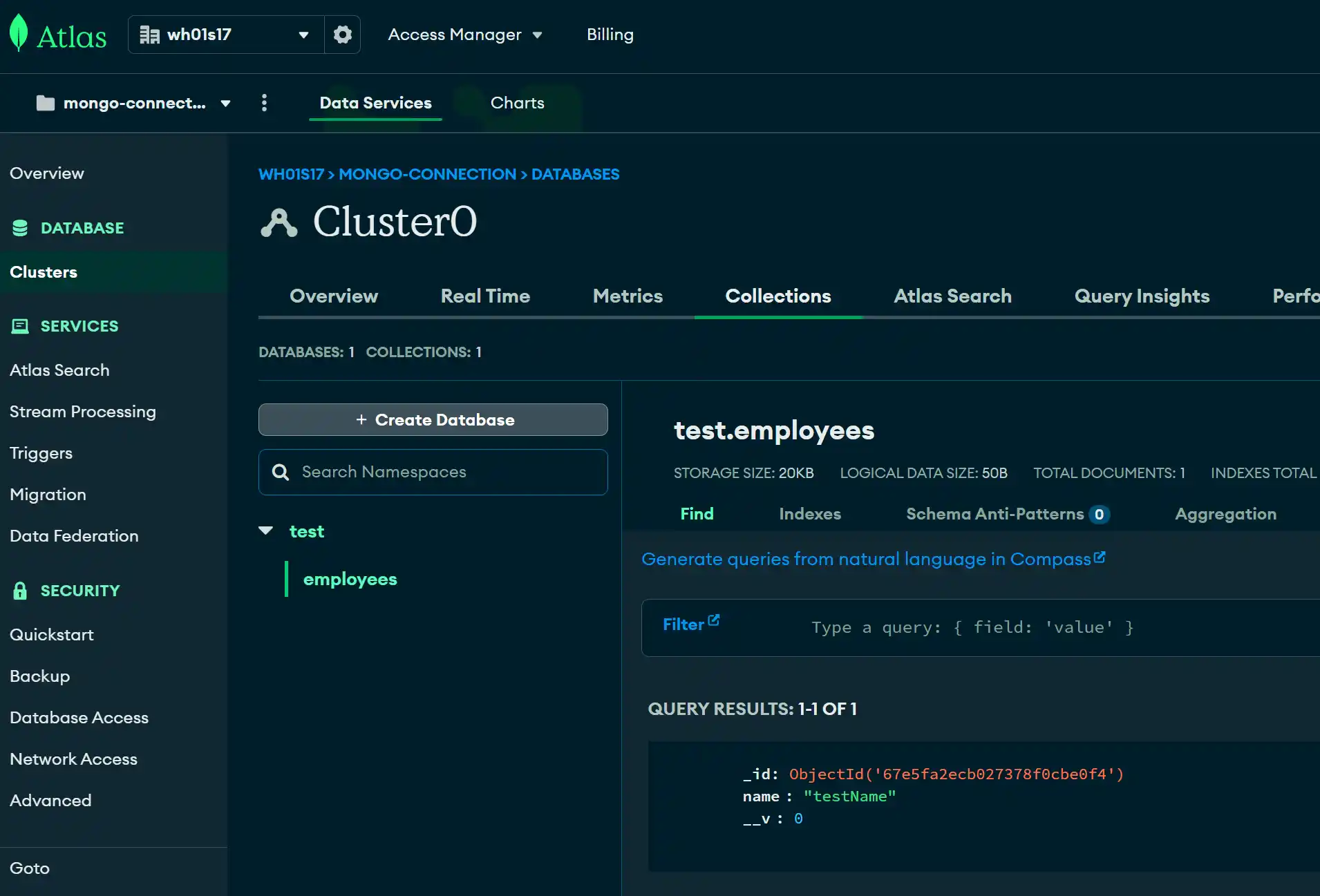The image size is (1320, 896).
Task: Open Atlas Search in the sidebar
Action: pyautogui.click(x=59, y=370)
